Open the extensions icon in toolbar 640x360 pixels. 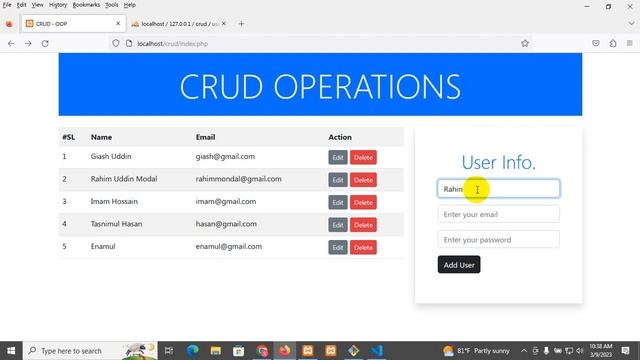pyautogui.click(x=613, y=43)
